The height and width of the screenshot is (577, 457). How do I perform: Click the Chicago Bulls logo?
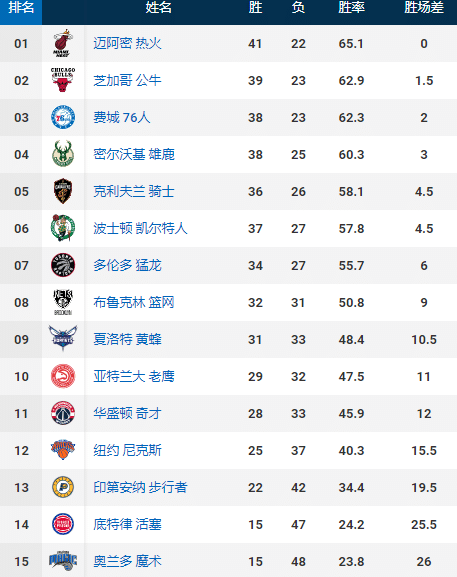click(x=63, y=80)
